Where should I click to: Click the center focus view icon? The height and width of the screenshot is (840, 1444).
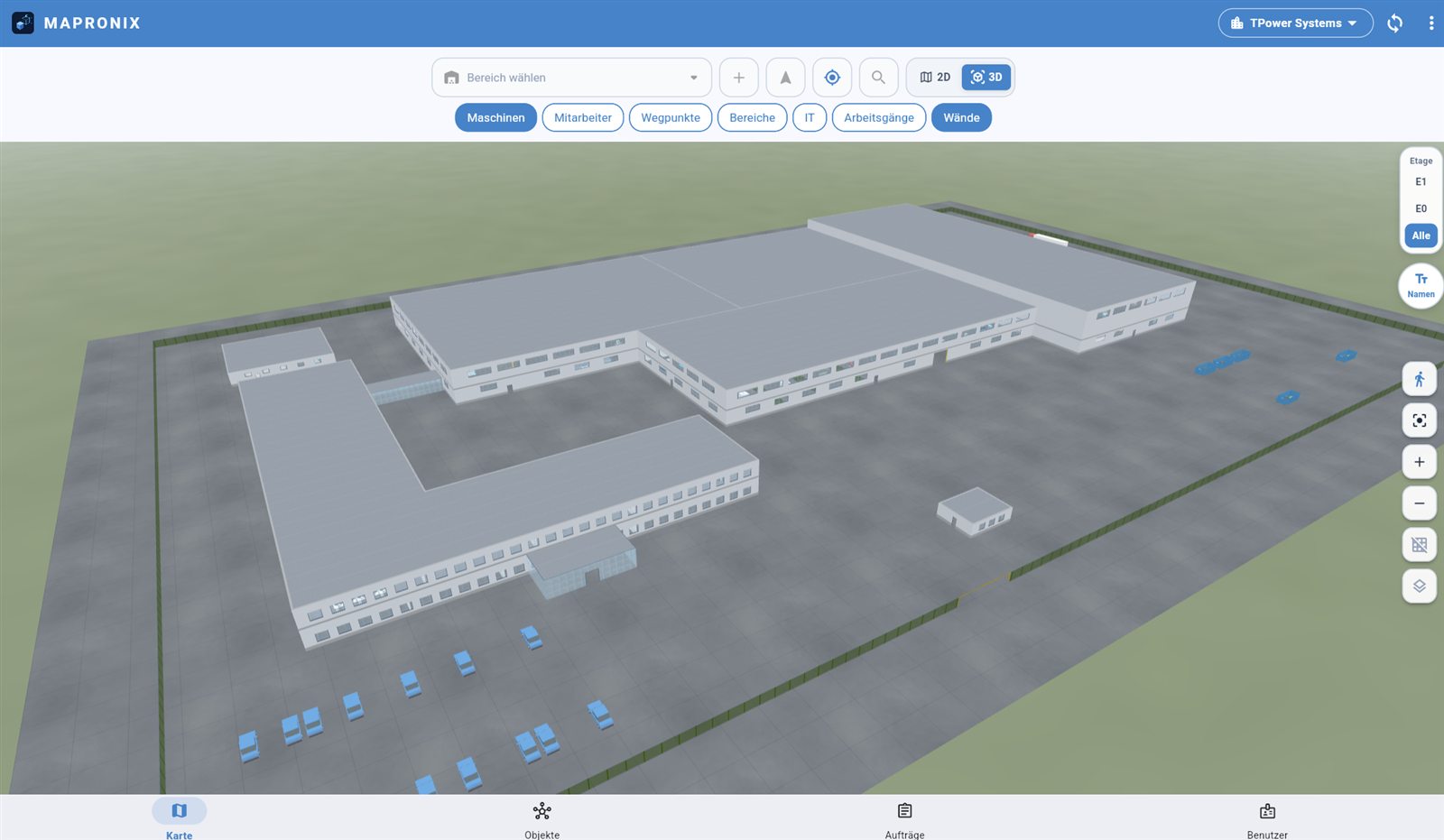point(1420,420)
